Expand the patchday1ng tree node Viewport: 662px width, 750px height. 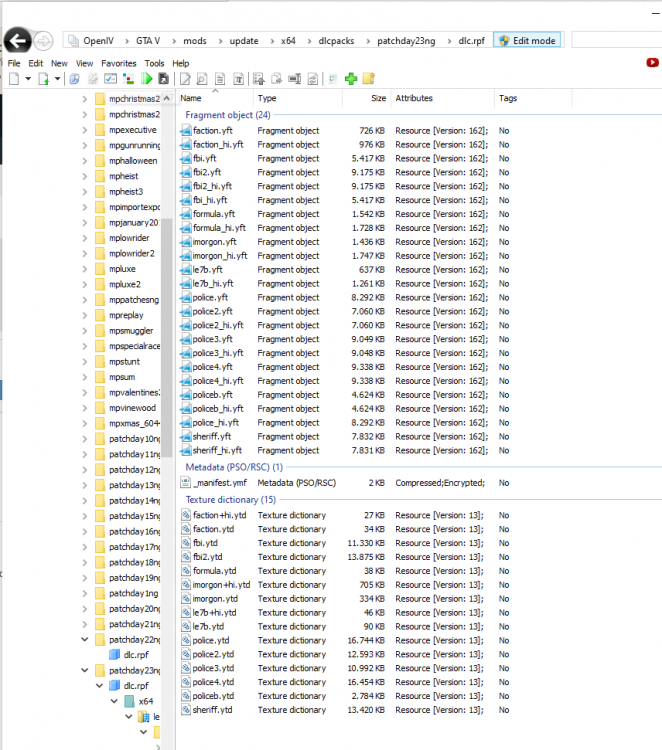tap(85, 594)
